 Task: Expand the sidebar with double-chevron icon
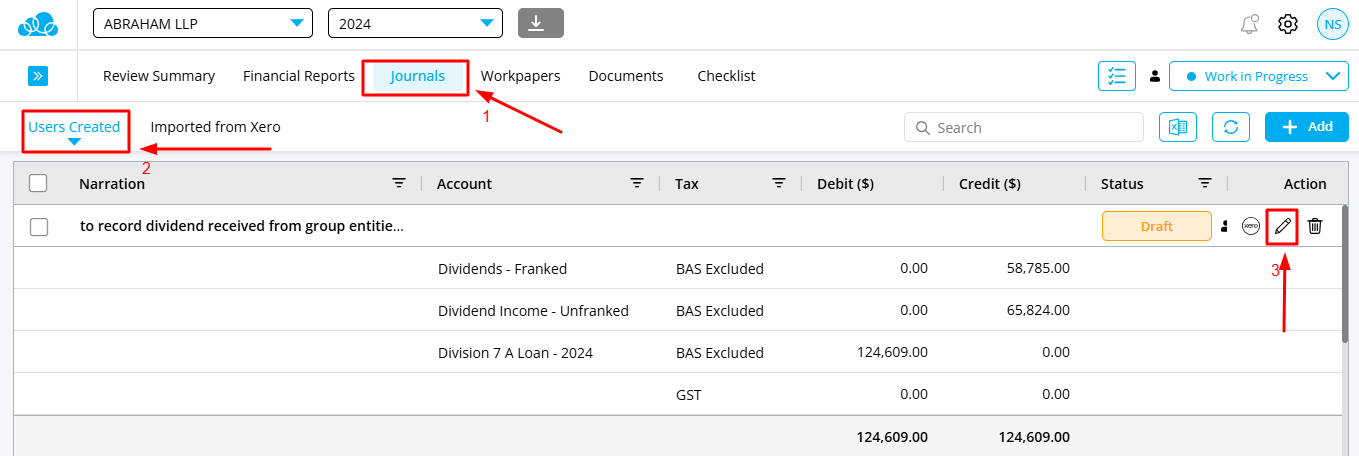coord(38,76)
